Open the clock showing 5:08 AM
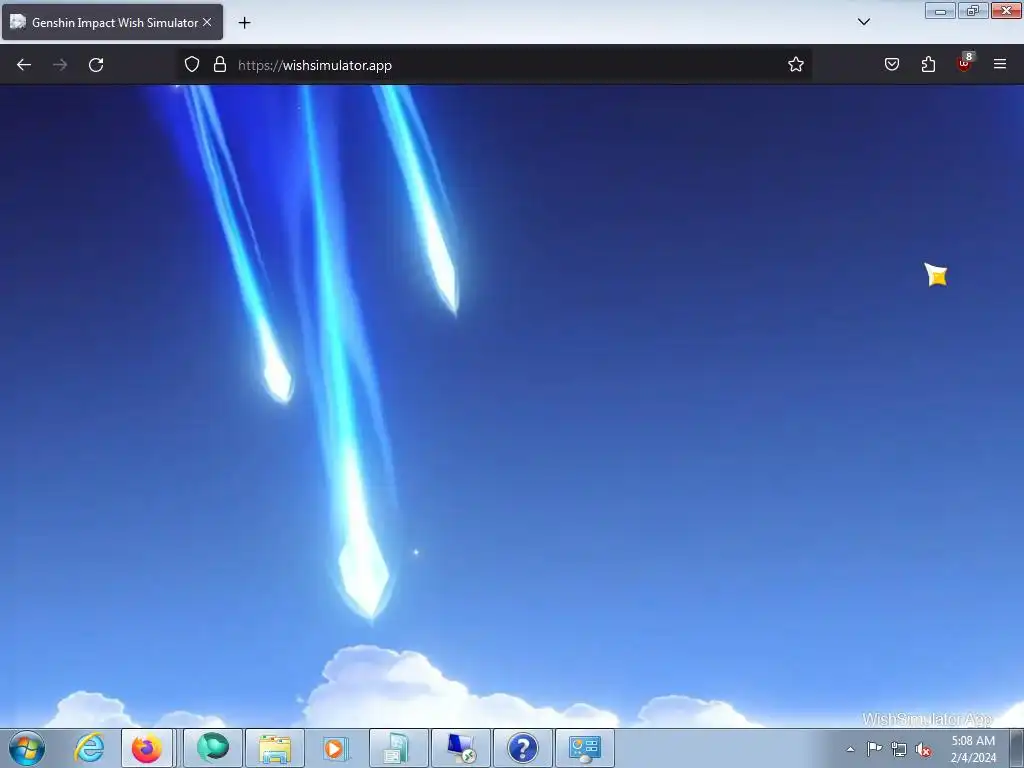Viewport: 1024px width, 768px height. (973, 749)
